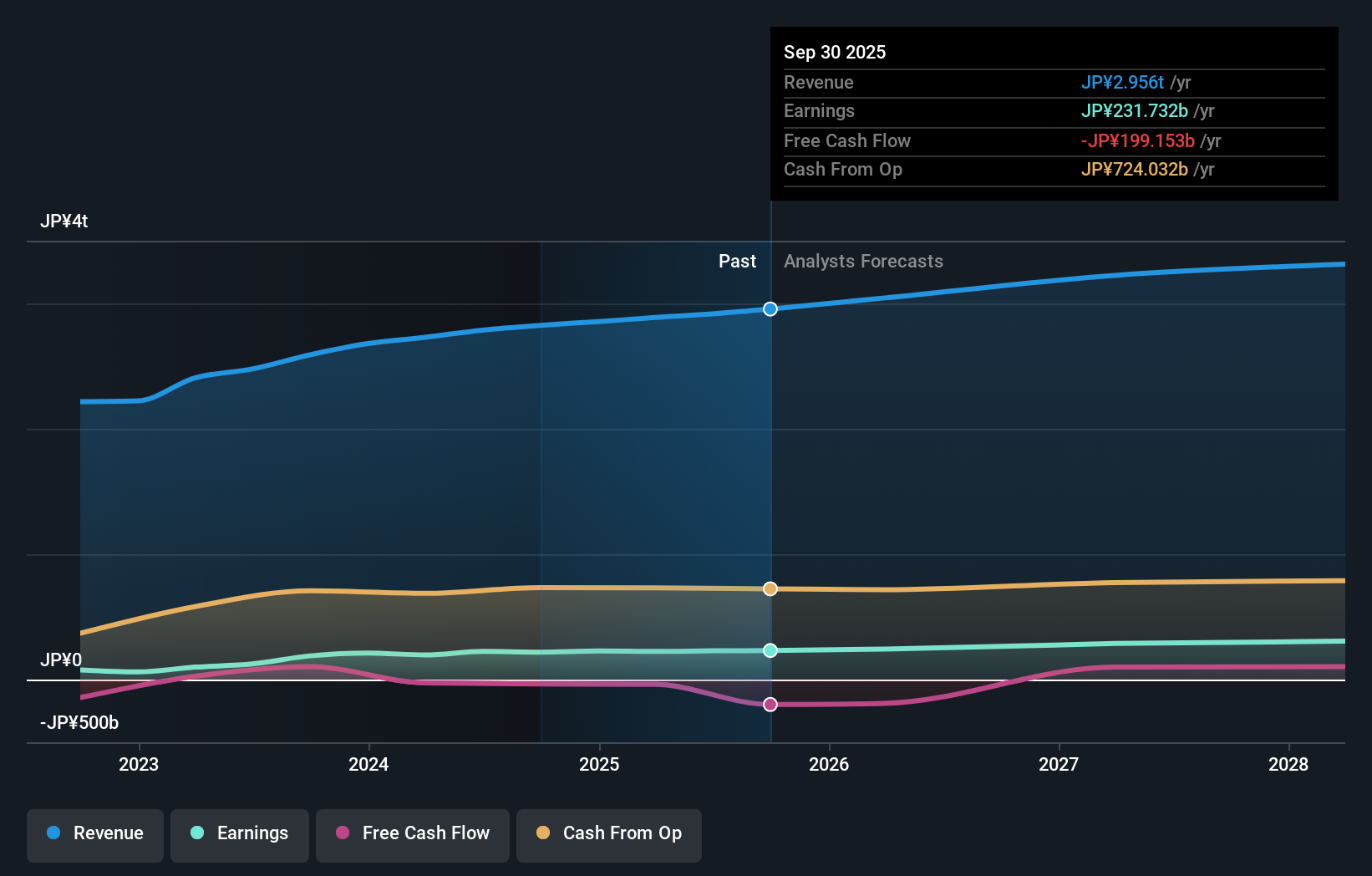Select the Revenue data point marker on chart

[770, 308]
